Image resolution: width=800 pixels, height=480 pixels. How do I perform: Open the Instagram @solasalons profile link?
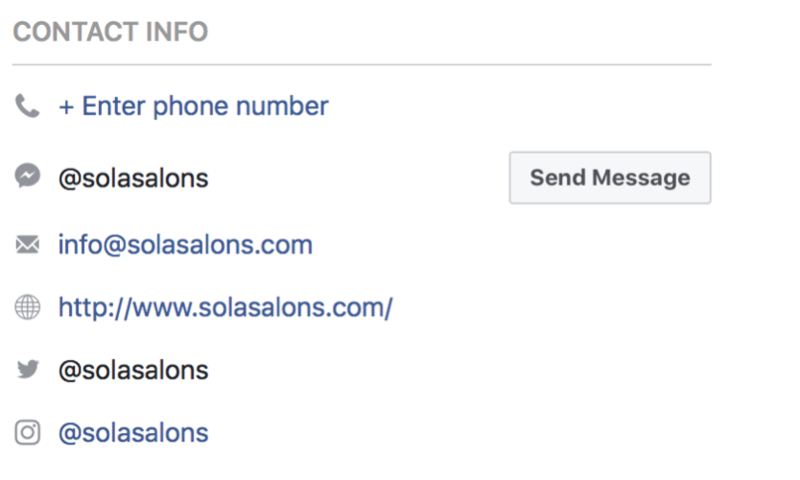[133, 433]
